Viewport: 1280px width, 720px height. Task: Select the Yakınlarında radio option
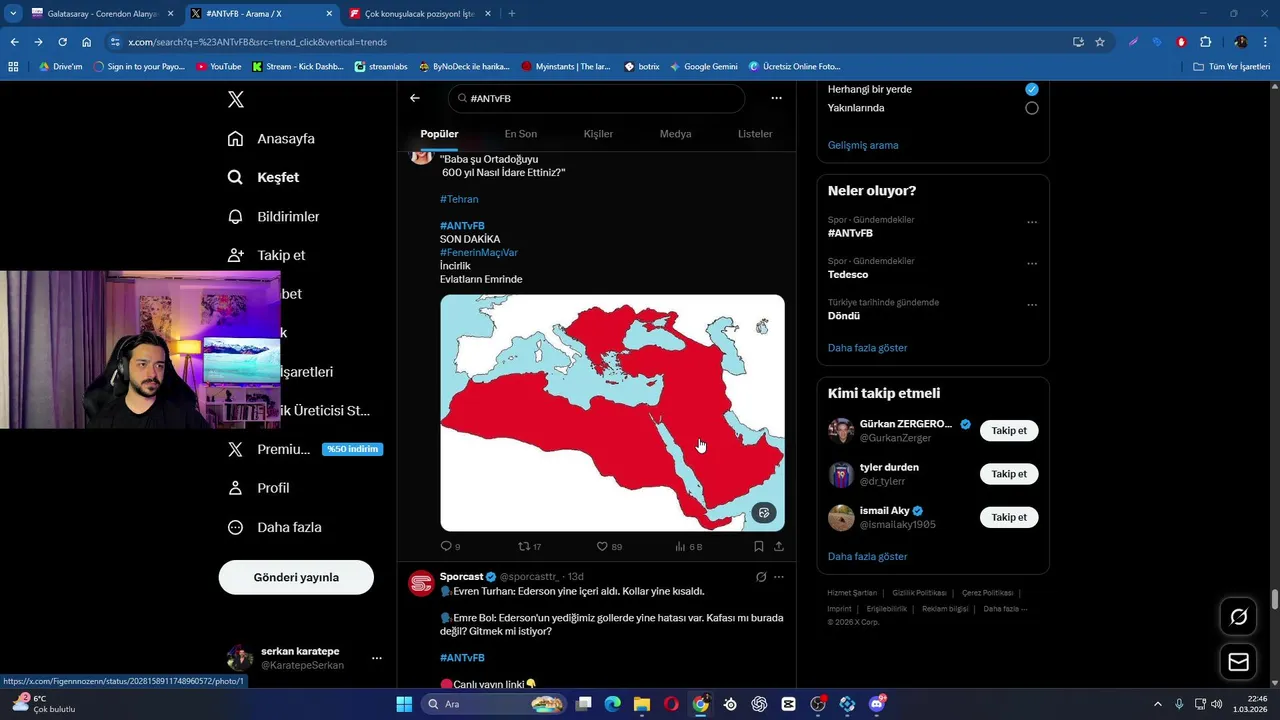(1031, 108)
